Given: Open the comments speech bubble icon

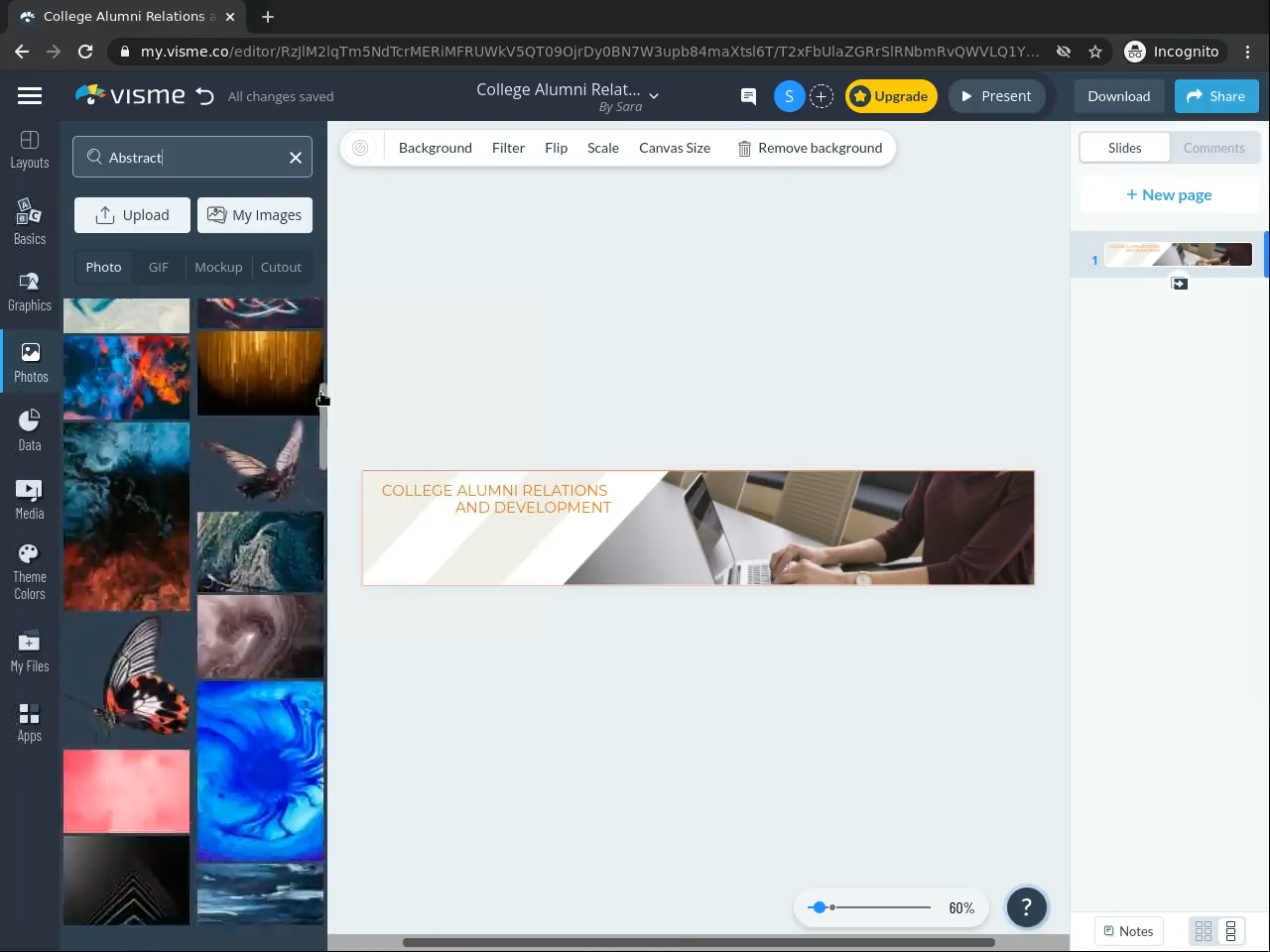Looking at the screenshot, I should coord(748,96).
